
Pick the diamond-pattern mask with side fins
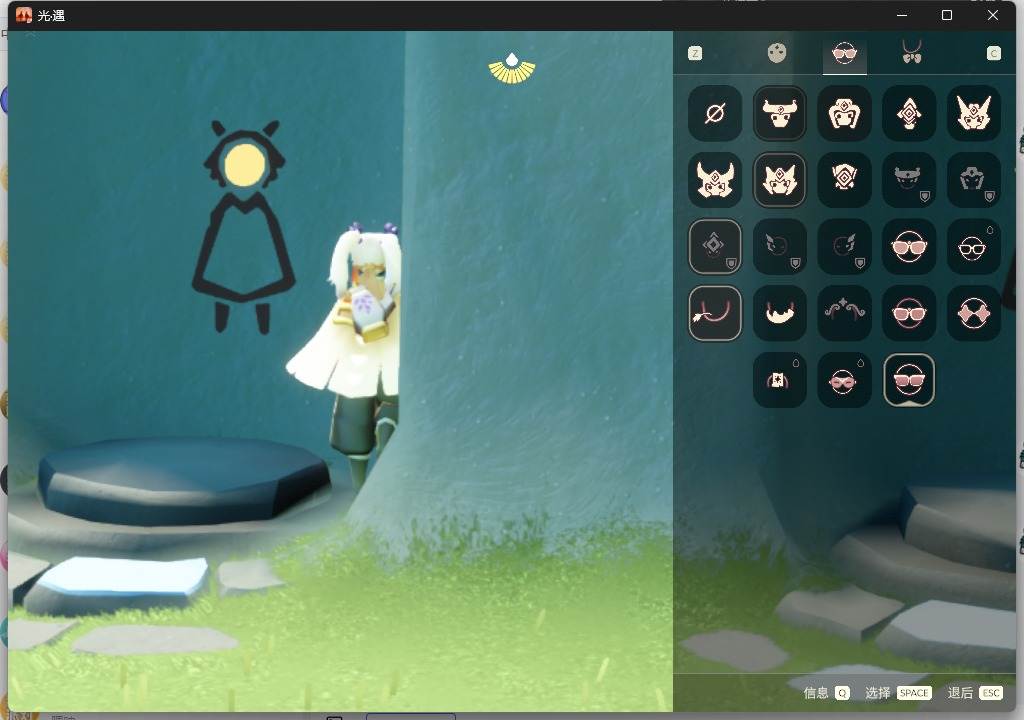pyautogui.click(x=844, y=180)
